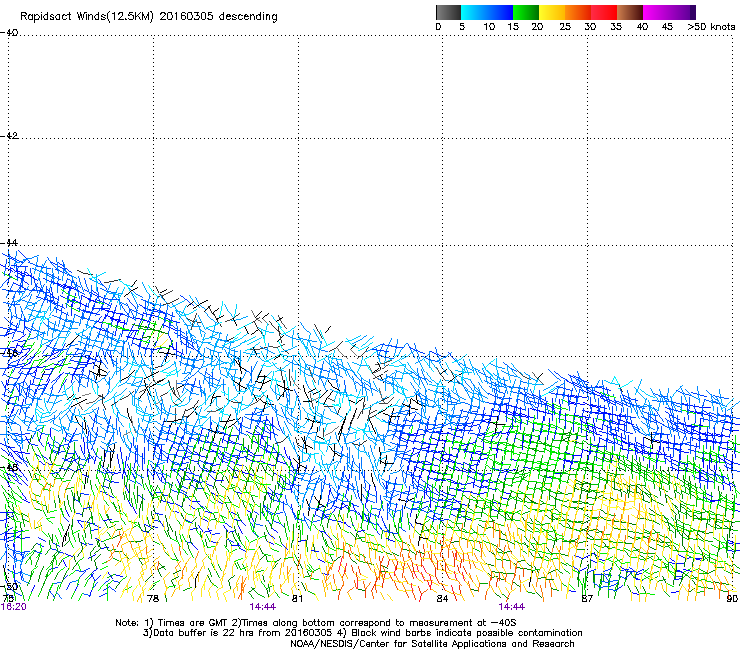Click the NOAA/NESDIS credit line
Image resolution: width=740 pixels, height=650 pixels.
click(432, 644)
